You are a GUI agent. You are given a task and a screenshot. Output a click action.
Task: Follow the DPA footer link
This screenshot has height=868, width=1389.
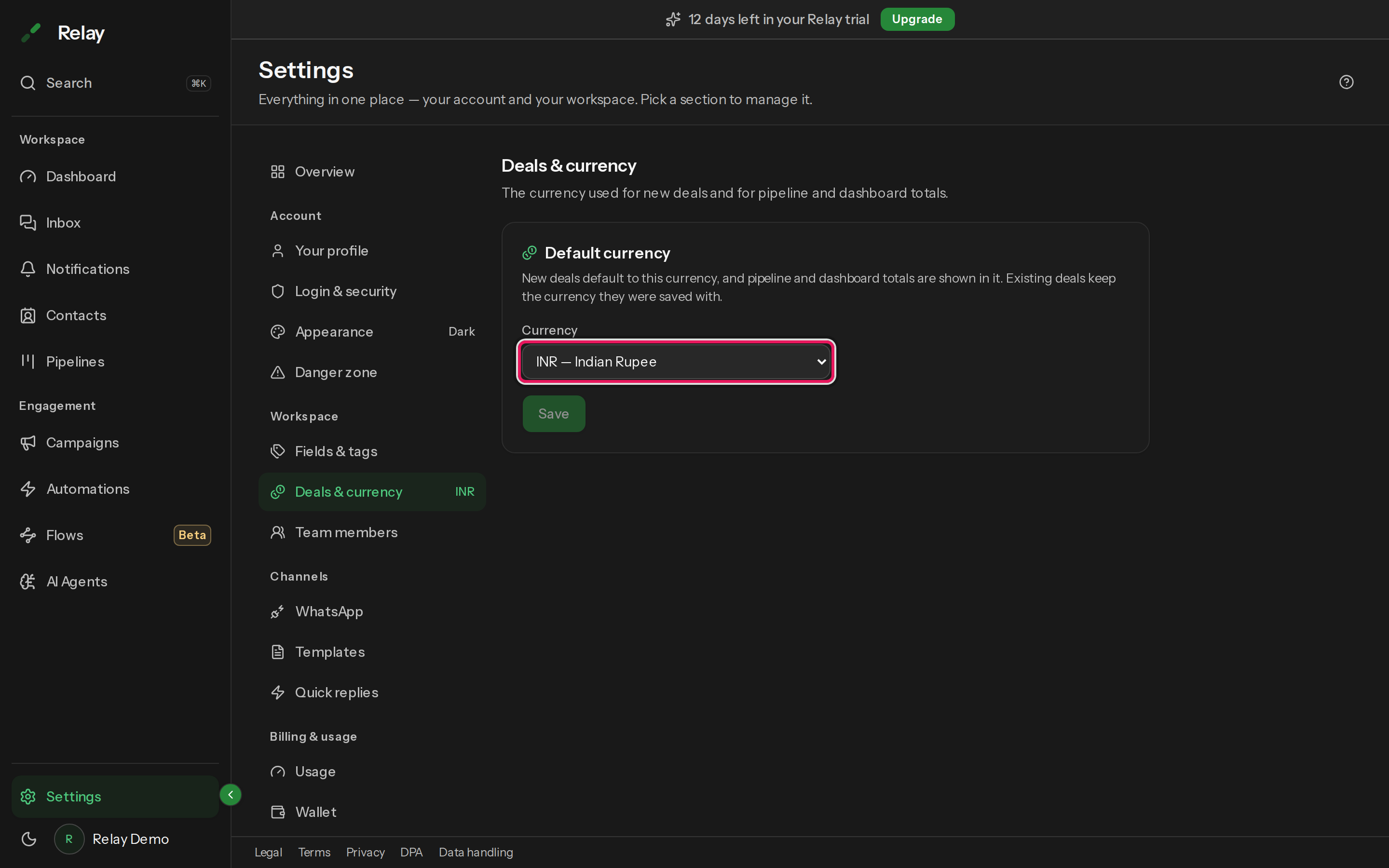coord(411,852)
